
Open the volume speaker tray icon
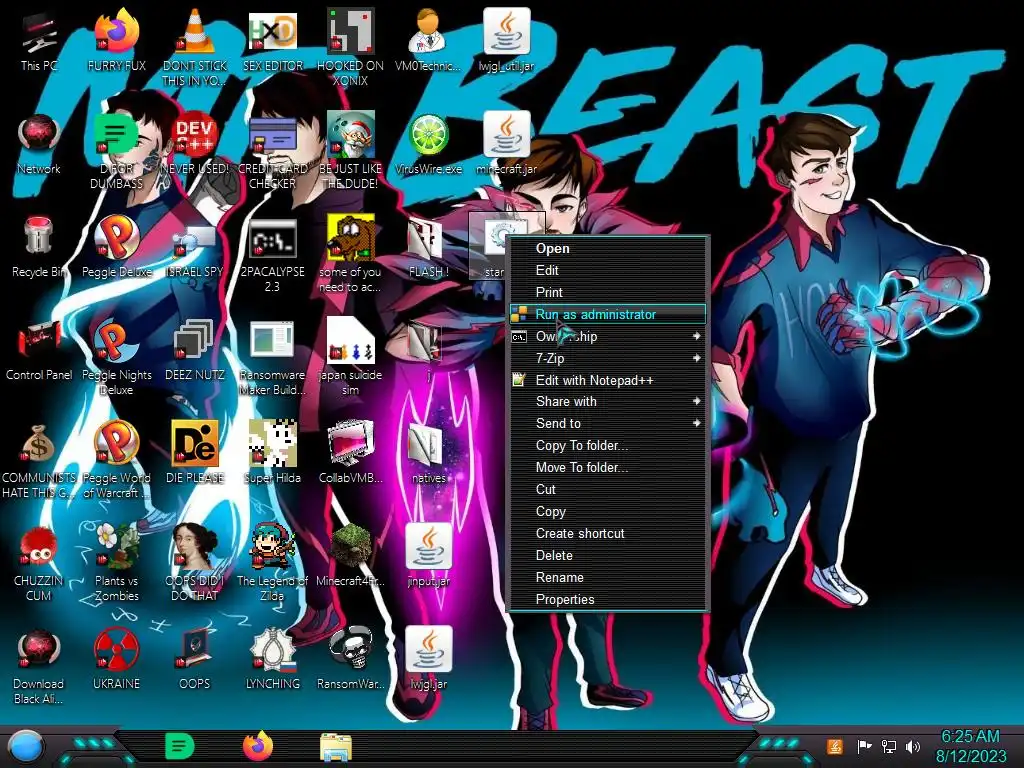913,746
